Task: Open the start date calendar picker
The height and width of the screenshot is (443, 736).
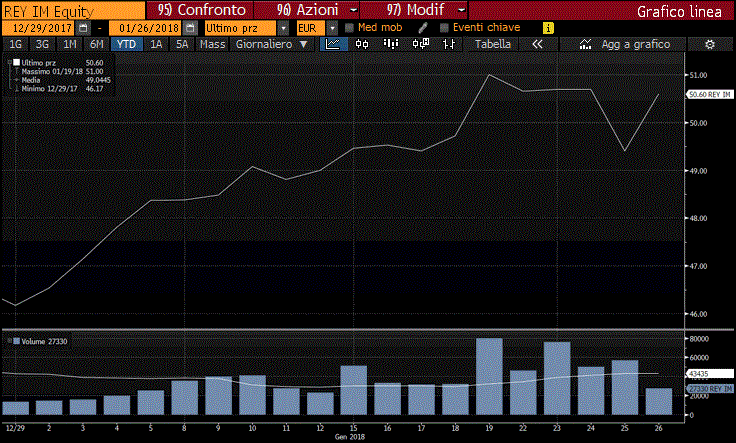Action: click(82, 28)
